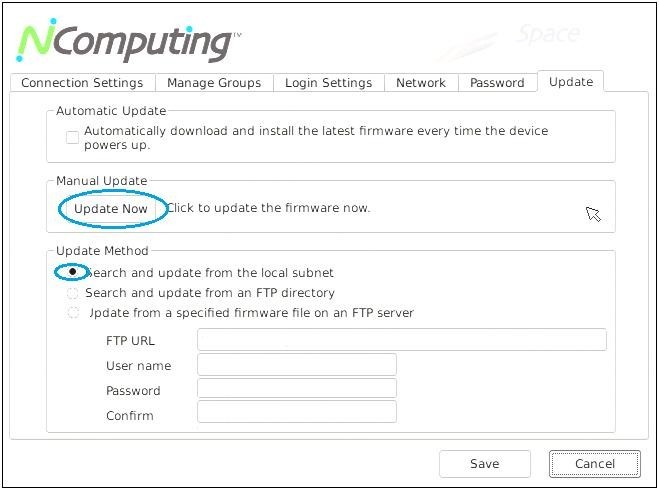
Task: Select the Network tab
Action: tap(421, 83)
